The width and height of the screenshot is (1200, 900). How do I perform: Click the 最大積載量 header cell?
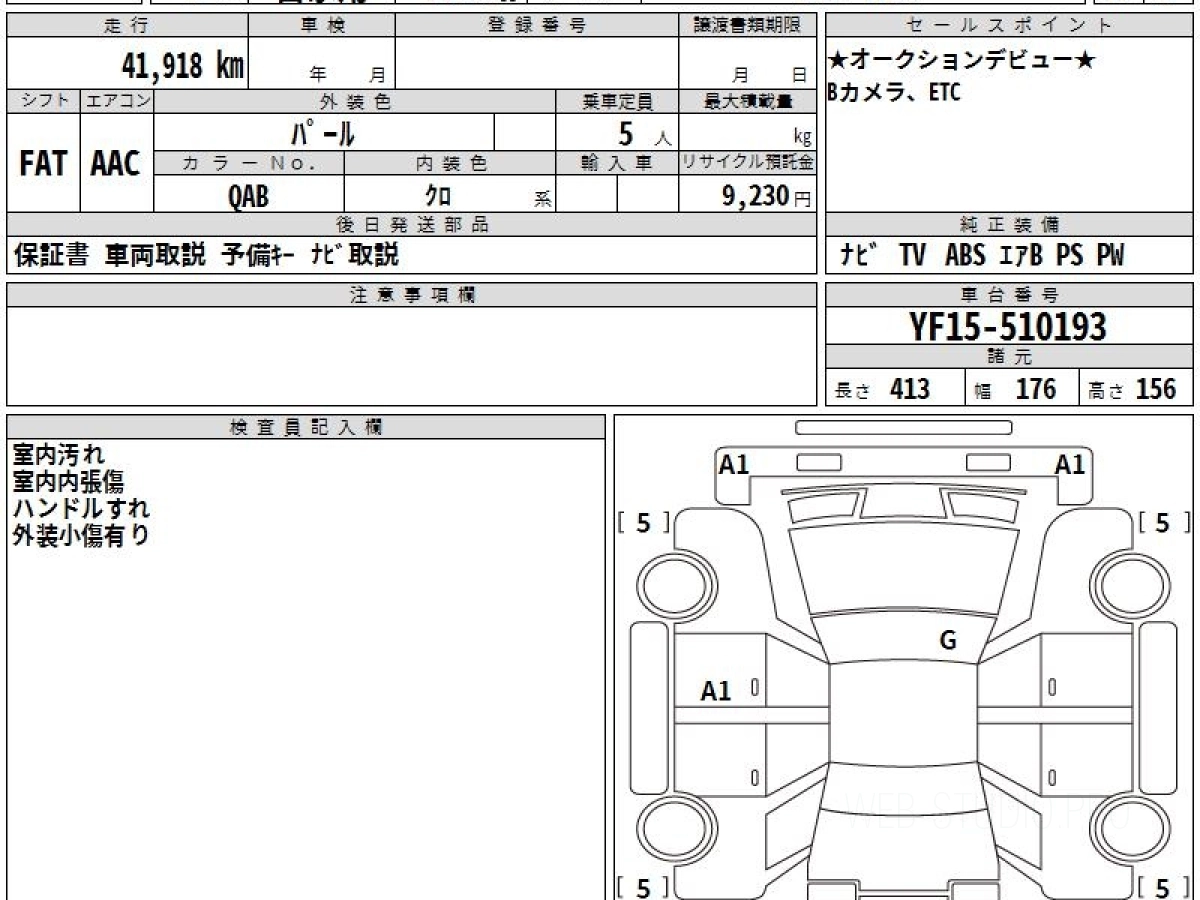point(748,101)
